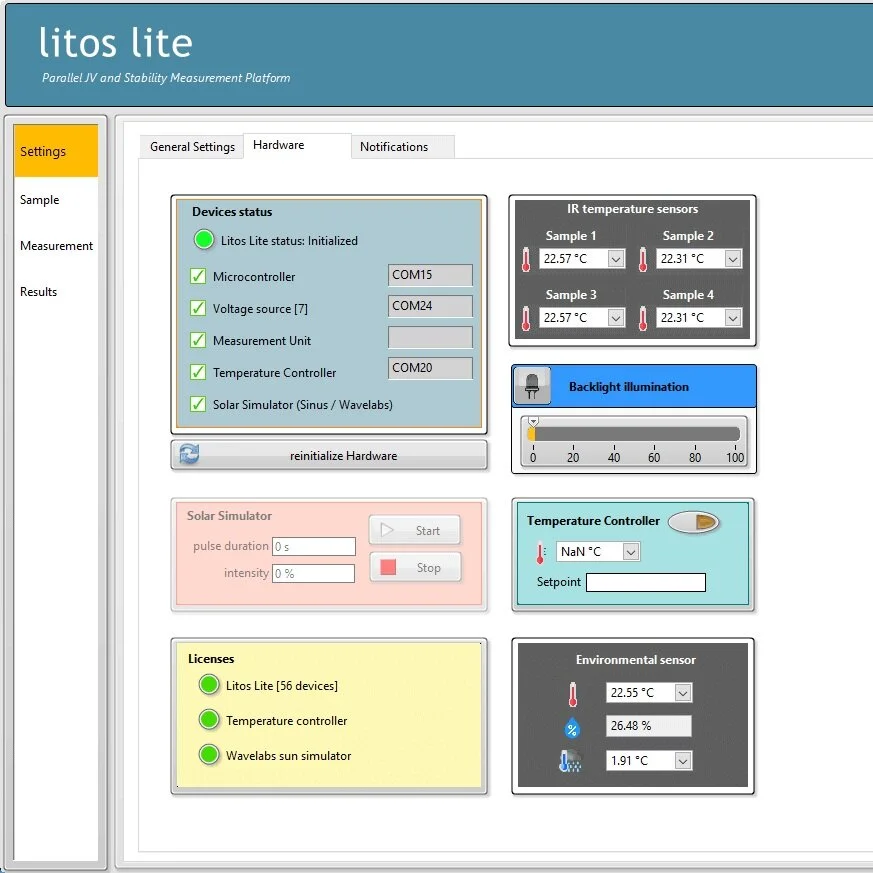This screenshot has width=873, height=873.
Task: Click the Setpoint input field
Action: (x=645, y=581)
